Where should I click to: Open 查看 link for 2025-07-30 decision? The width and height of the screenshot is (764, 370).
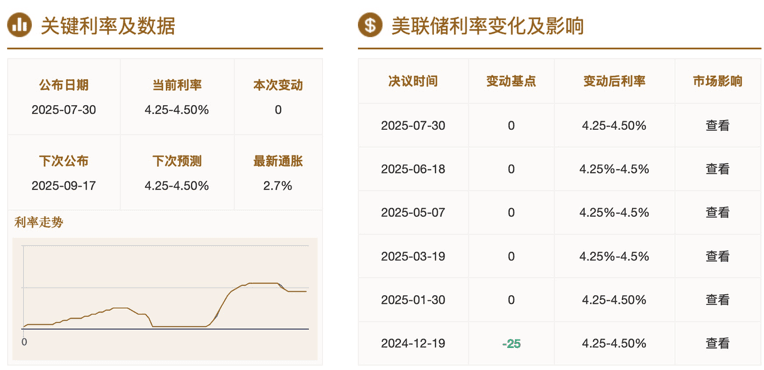[717, 125]
